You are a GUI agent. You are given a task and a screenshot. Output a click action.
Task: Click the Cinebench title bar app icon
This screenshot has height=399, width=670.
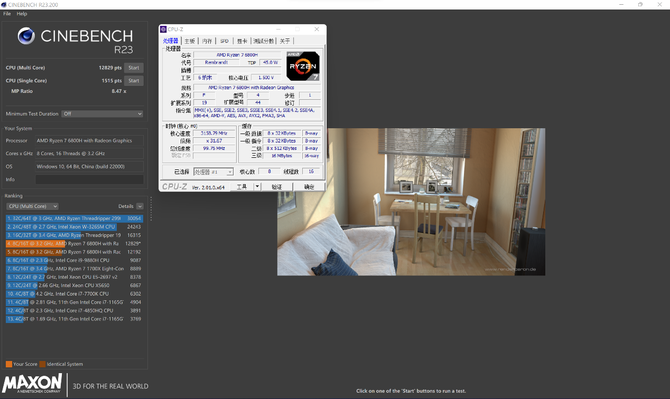point(3,4)
